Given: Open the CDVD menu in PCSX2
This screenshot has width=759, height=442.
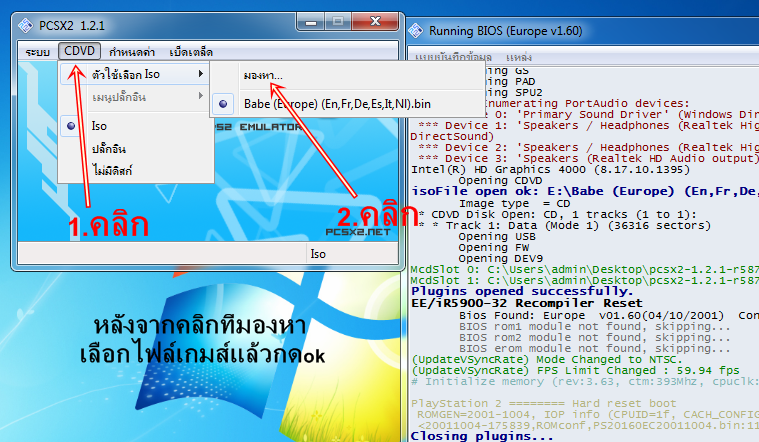Looking at the screenshot, I should [79, 51].
